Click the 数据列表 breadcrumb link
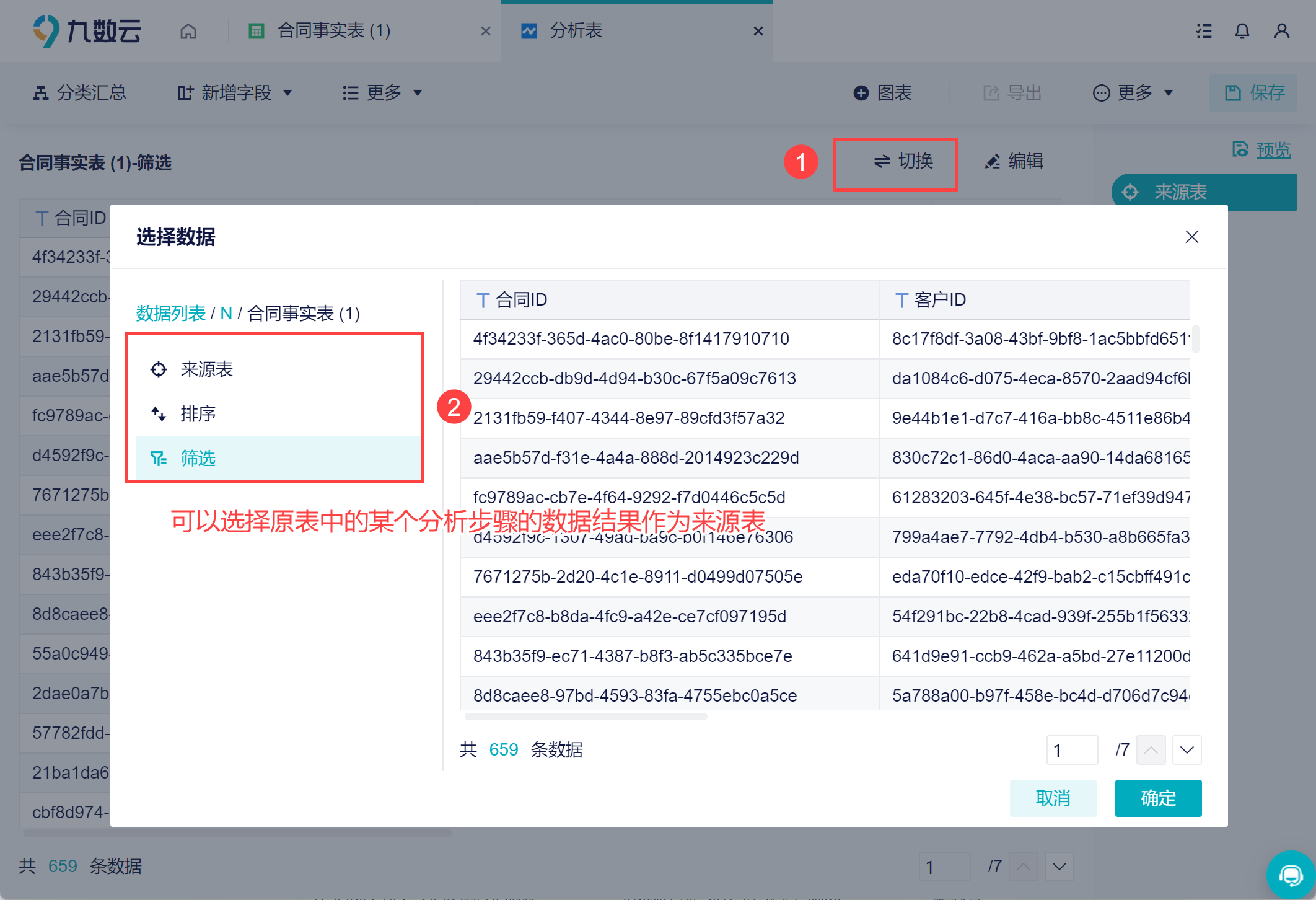 [170, 314]
